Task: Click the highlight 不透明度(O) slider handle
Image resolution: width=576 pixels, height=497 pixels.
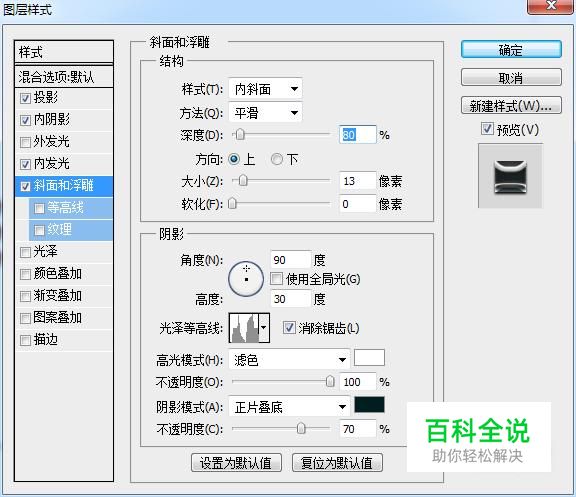Action: point(330,382)
